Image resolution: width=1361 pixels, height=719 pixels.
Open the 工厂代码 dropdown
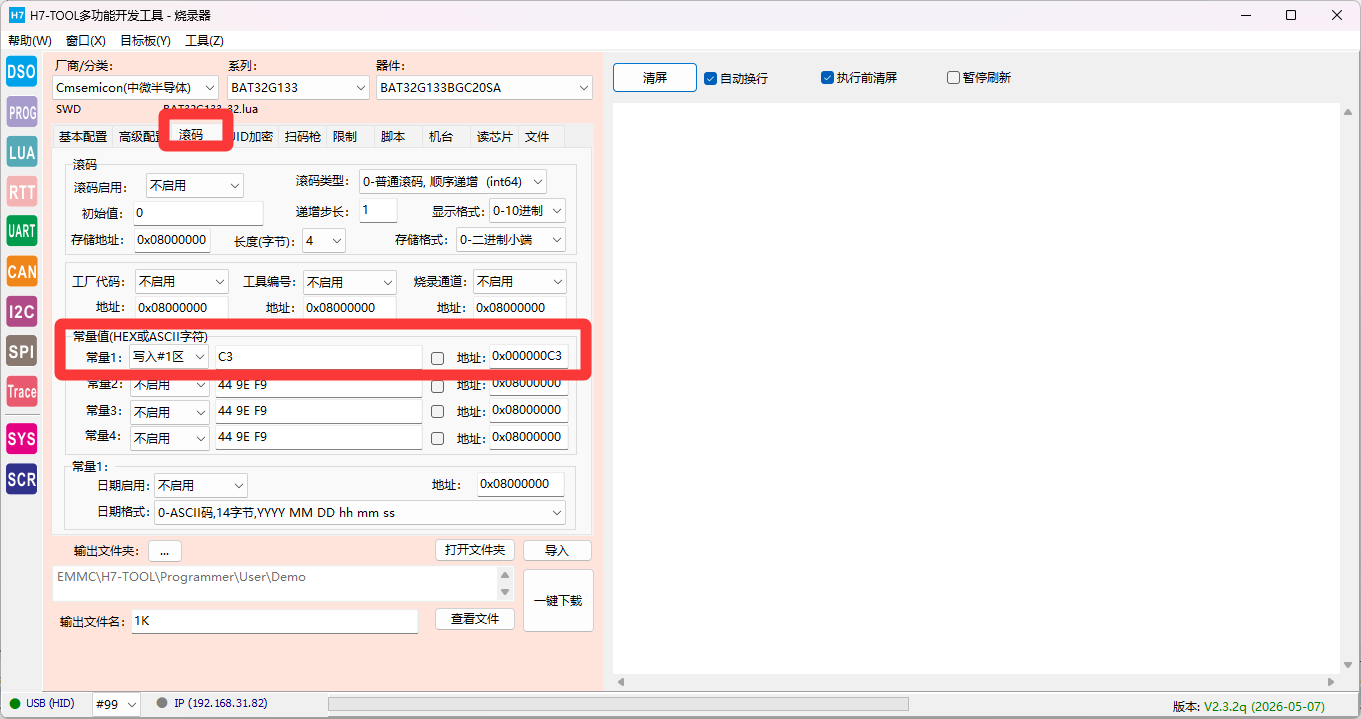(181, 282)
